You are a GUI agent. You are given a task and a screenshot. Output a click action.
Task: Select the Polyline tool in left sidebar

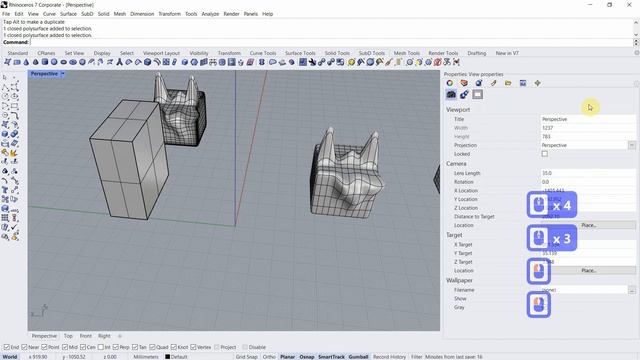5,87
